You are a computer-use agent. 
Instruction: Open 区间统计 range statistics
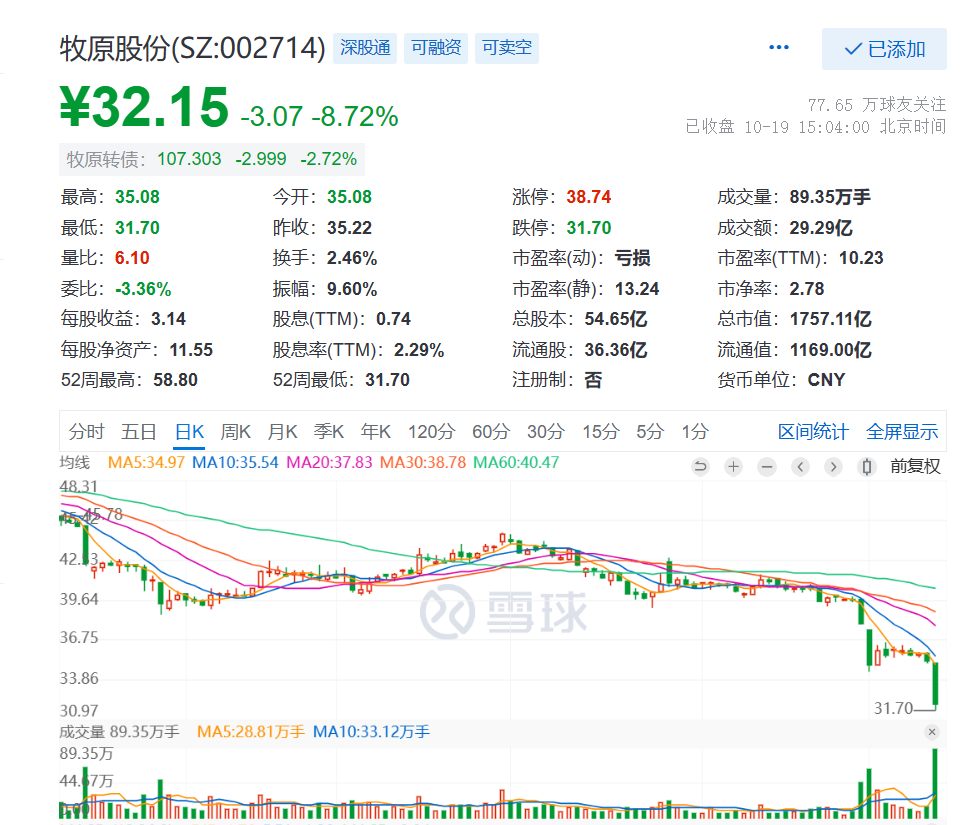tap(813, 431)
